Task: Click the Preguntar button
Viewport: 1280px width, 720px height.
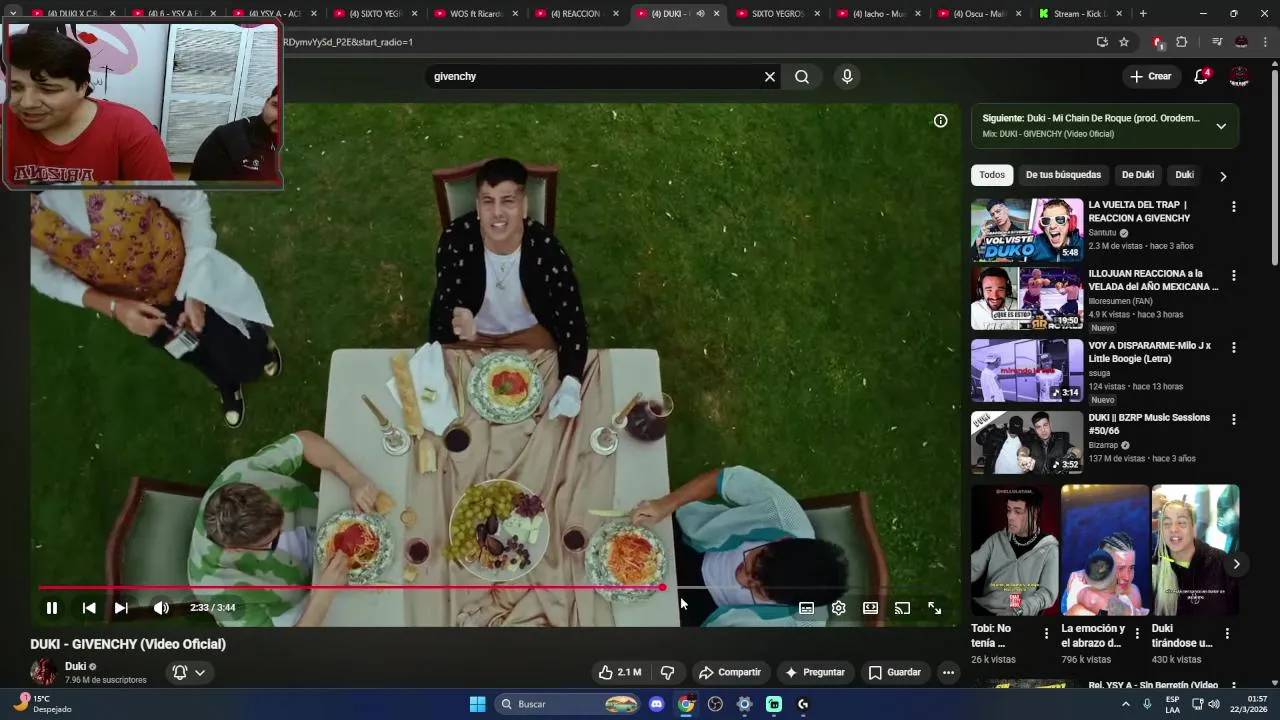Action: 815,672
